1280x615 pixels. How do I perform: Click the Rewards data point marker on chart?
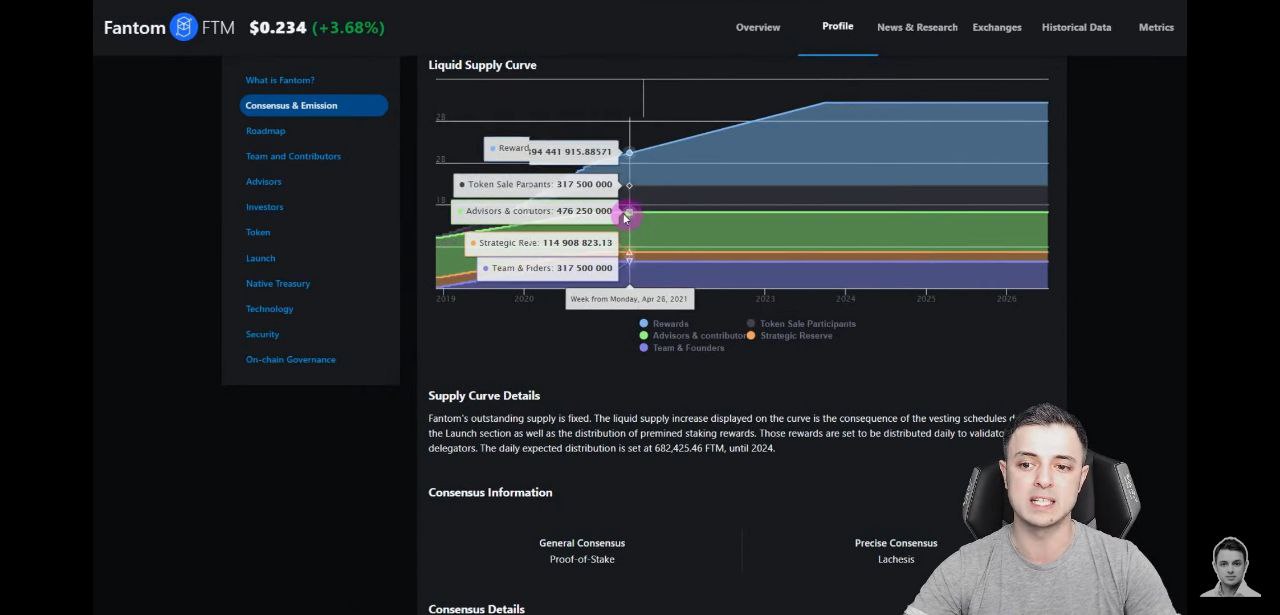[629, 153]
